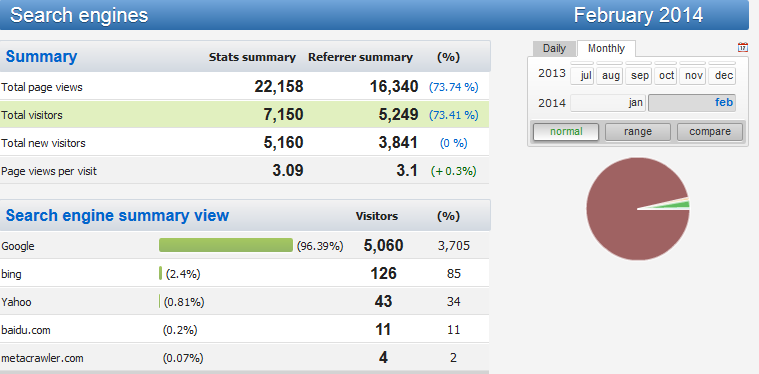Click bing's 126 visitors count
The width and height of the screenshot is (759, 374).
click(x=383, y=274)
